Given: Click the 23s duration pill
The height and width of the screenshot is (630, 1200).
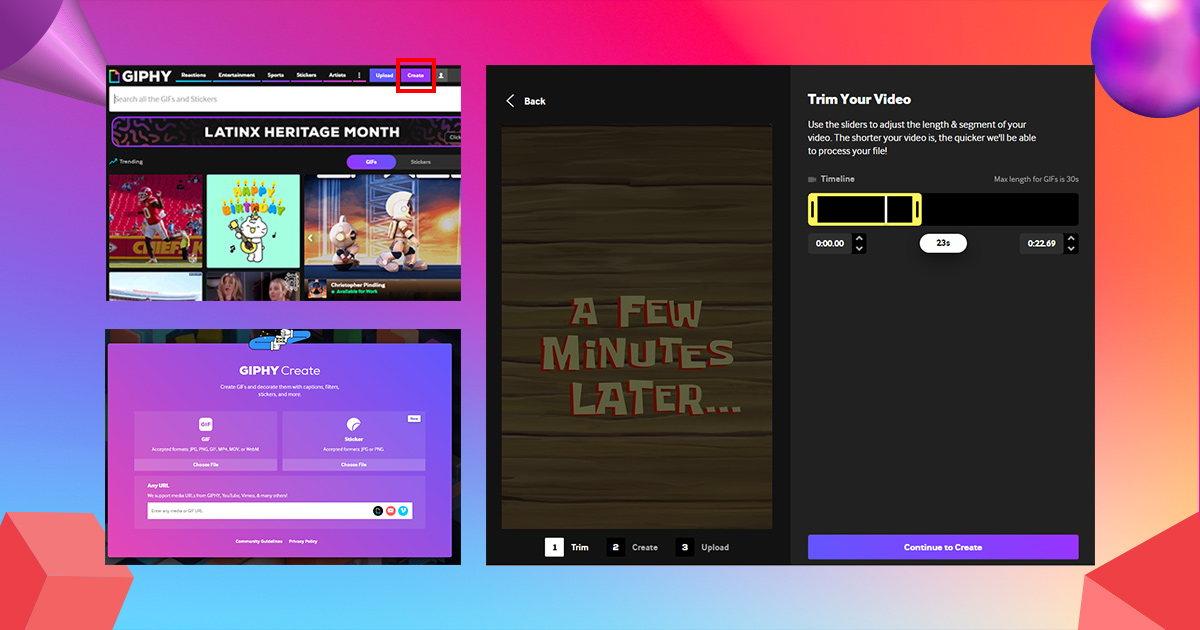Looking at the screenshot, I should tap(943, 243).
